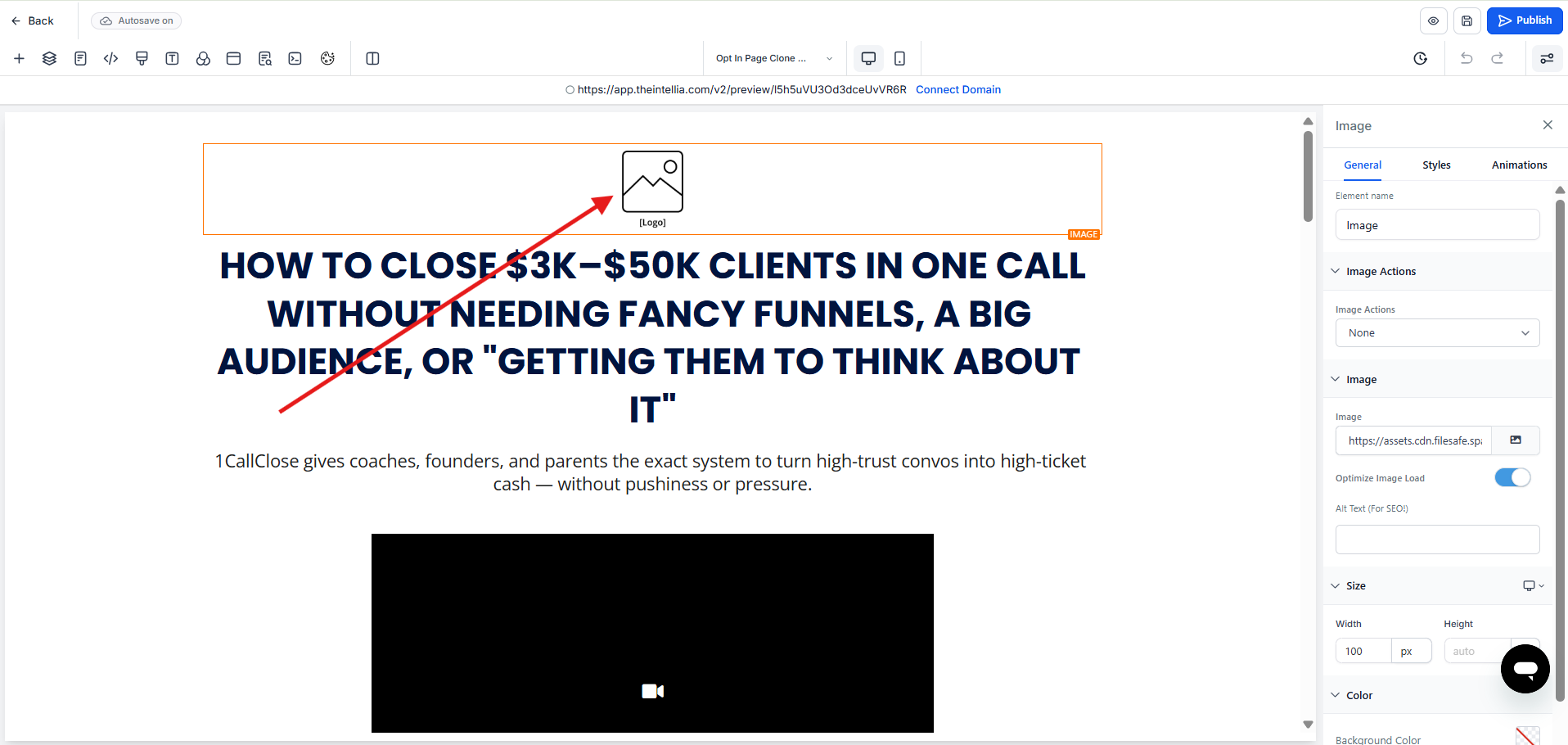Collapse the Size section
The width and height of the screenshot is (1568, 745).
[1336, 586]
